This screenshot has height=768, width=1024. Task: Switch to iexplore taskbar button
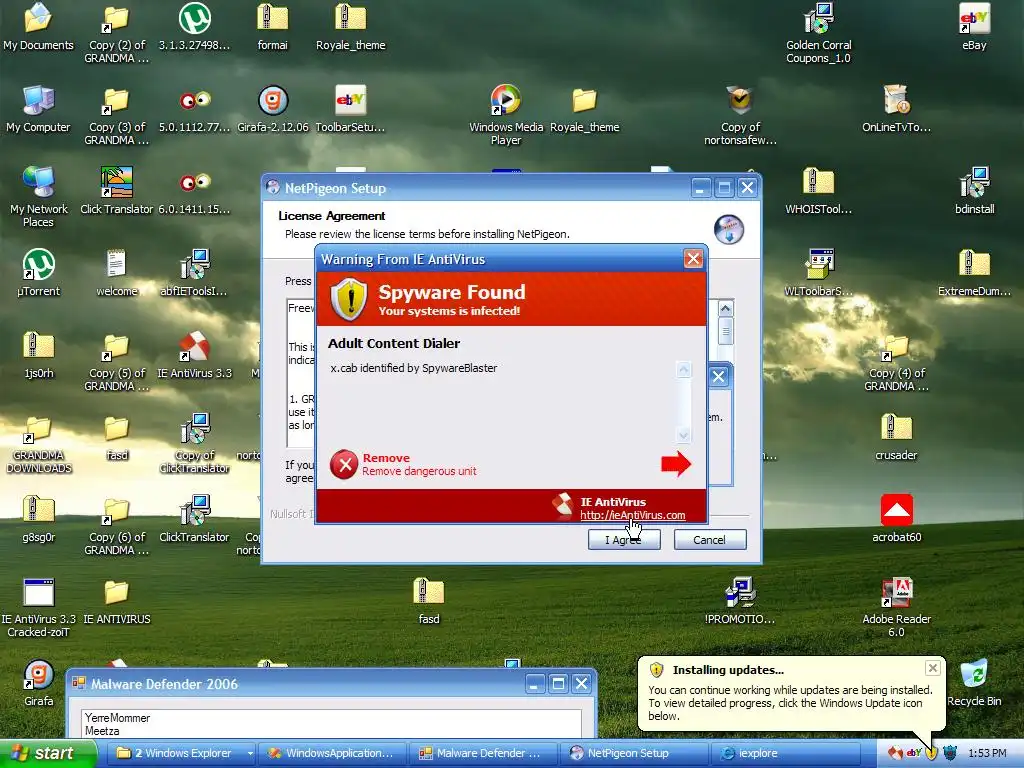tap(784, 753)
